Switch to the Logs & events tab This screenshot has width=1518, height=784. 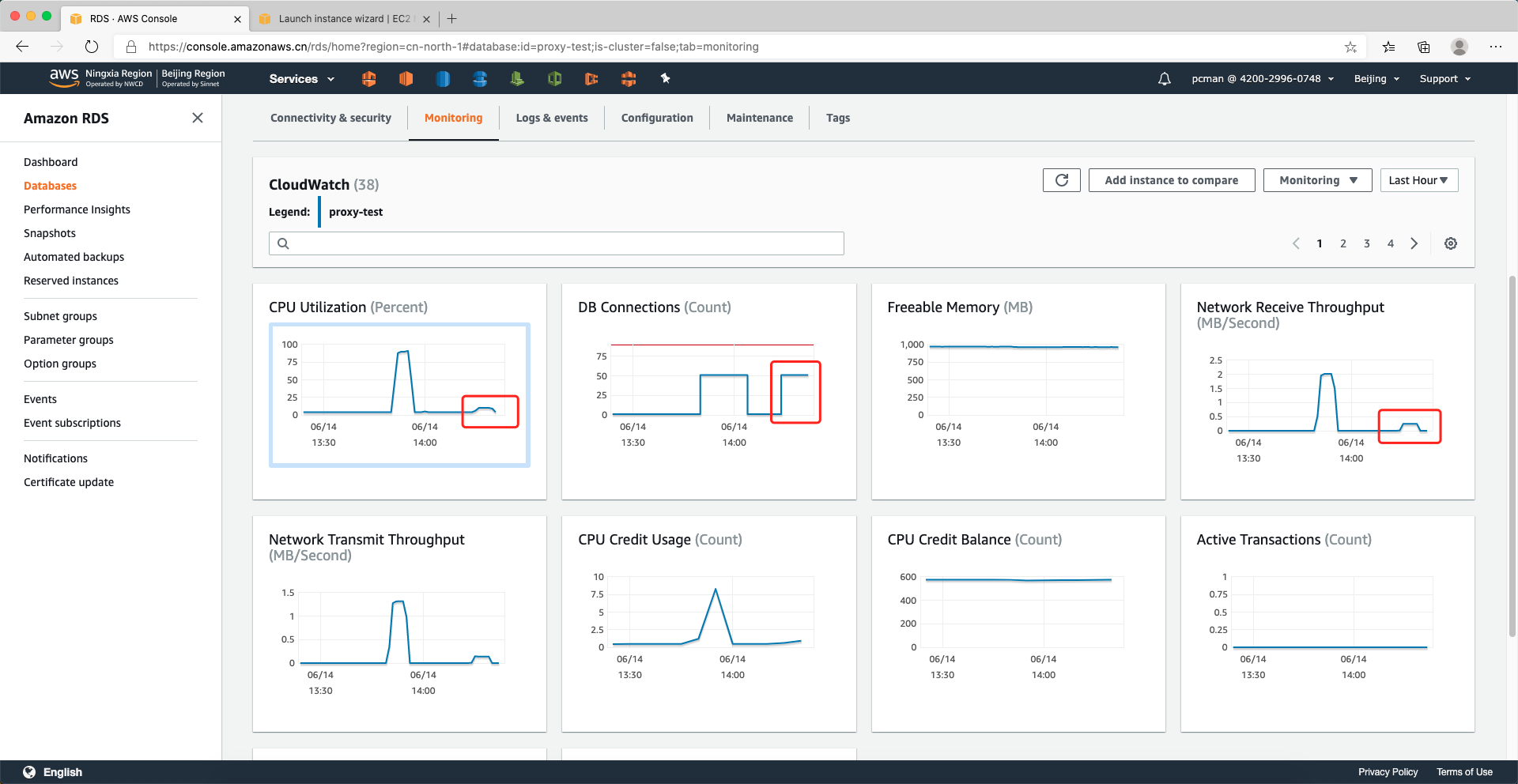pos(551,118)
